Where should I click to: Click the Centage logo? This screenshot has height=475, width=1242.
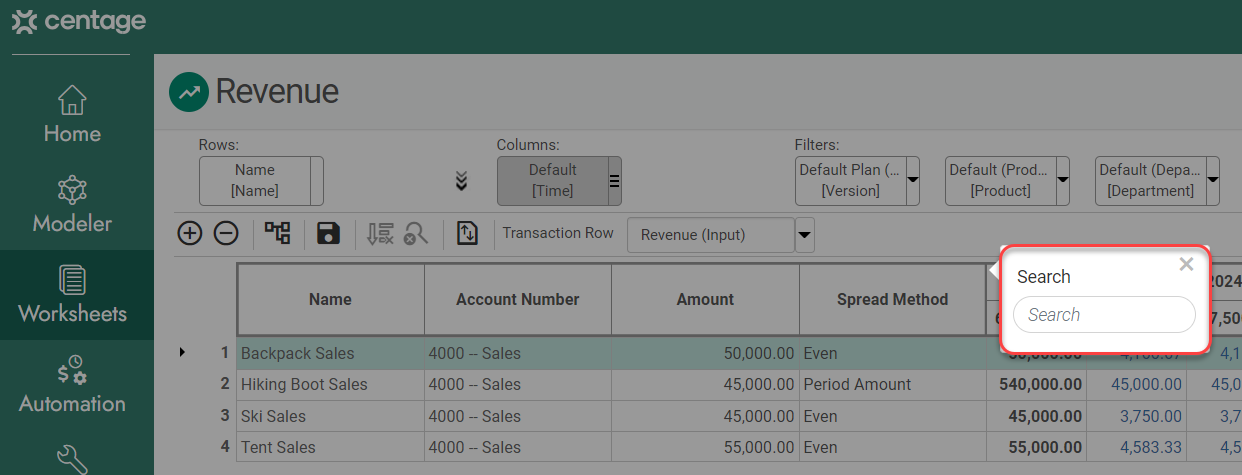[78, 20]
